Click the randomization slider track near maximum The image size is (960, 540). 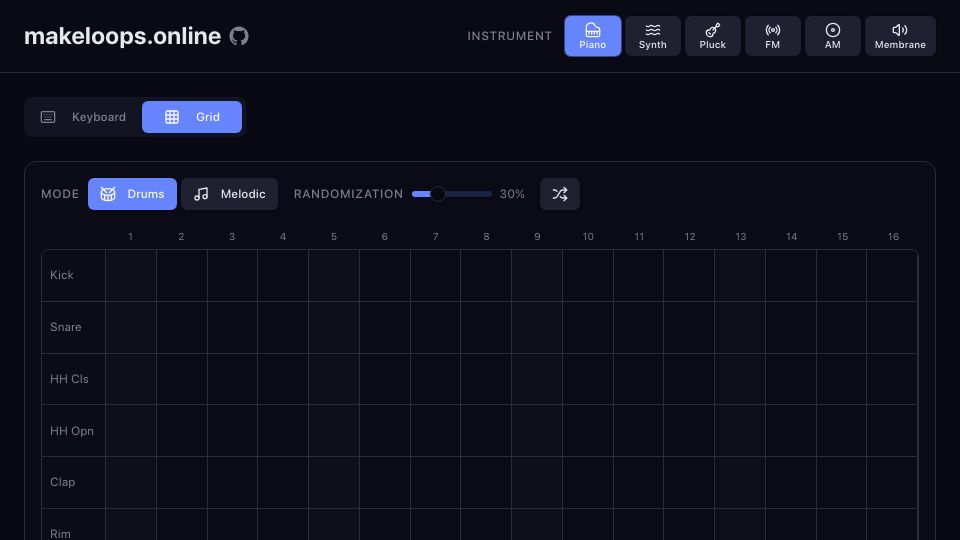point(488,194)
